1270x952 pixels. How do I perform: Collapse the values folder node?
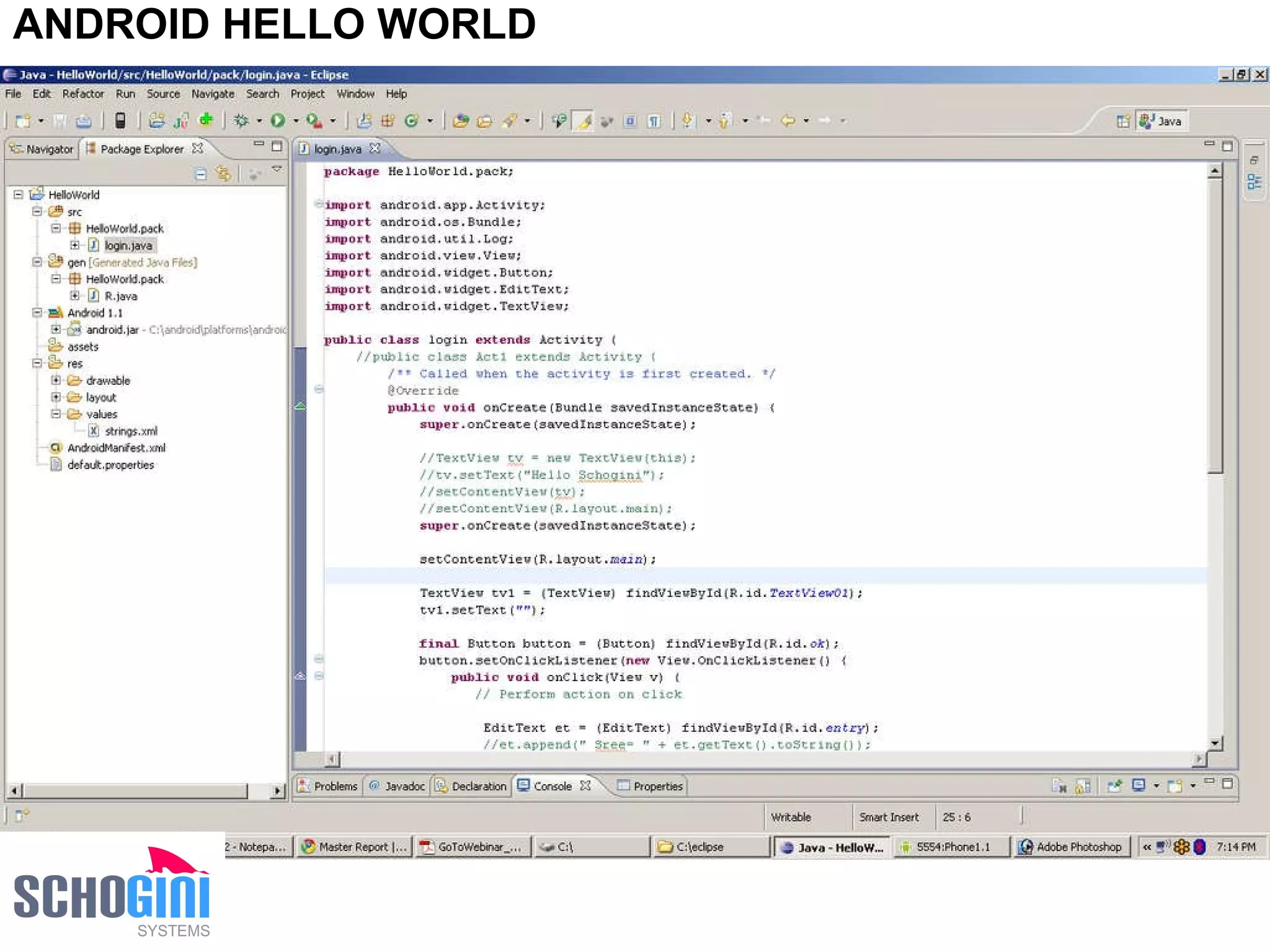56,413
